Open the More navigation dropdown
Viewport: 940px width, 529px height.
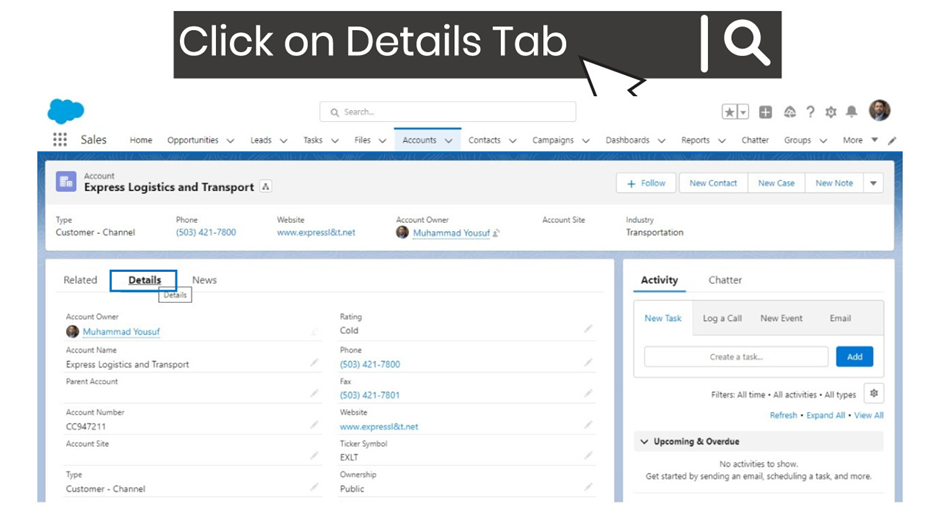click(x=860, y=140)
